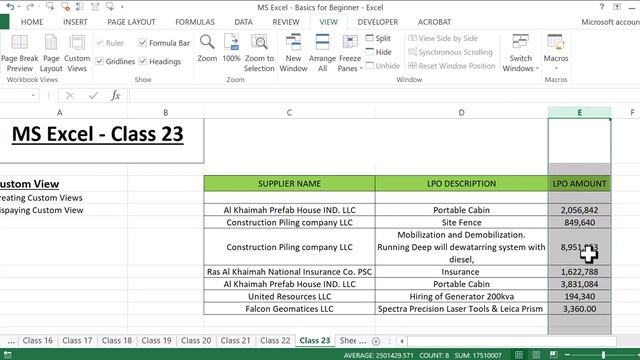Screen dimensions: 640x360
Task: Open the FORMULAS ribbon tab
Action: coord(195,22)
